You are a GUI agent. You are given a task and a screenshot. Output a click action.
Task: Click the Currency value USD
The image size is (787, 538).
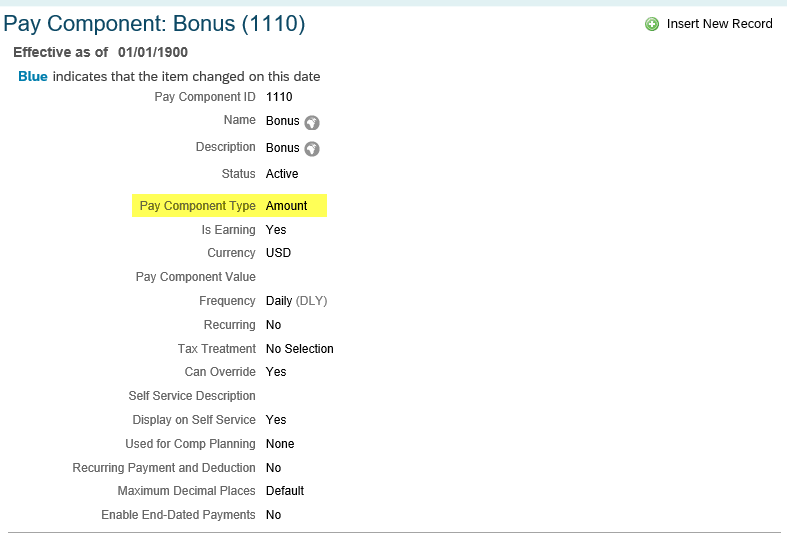pyautogui.click(x=278, y=252)
